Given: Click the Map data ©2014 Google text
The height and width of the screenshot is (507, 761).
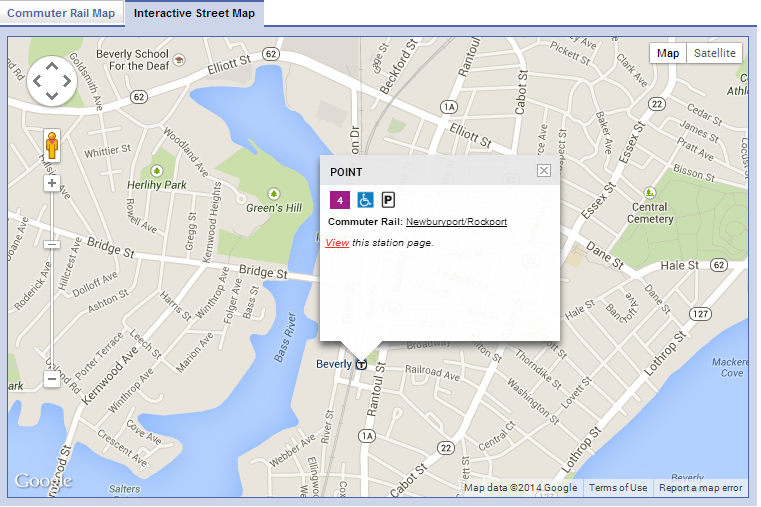Looking at the screenshot, I should pyautogui.click(x=520, y=488).
